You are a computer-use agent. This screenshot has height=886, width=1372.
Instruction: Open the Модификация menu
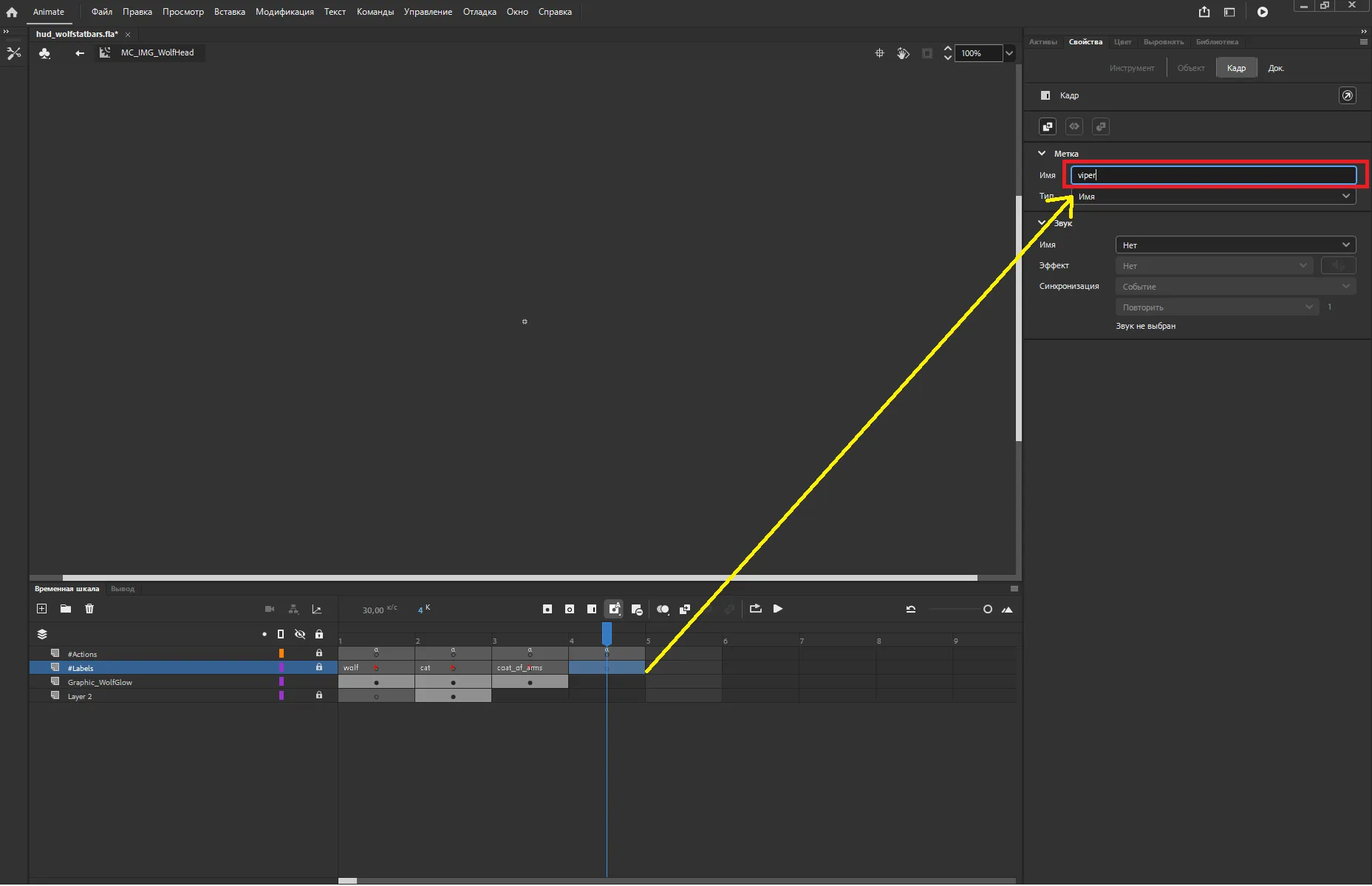tap(284, 11)
